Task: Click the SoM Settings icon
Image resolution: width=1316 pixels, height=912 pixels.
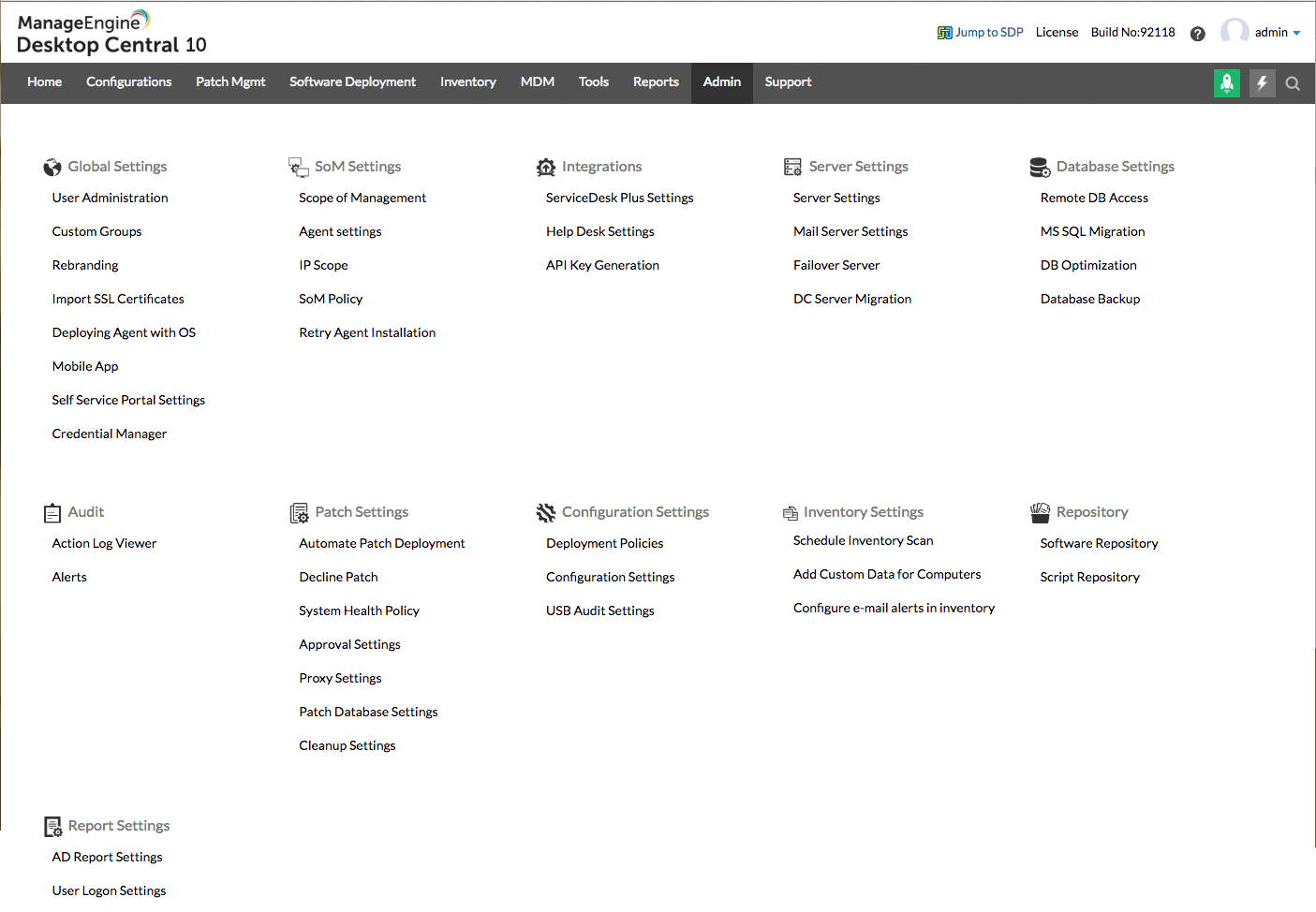Action: [299, 167]
